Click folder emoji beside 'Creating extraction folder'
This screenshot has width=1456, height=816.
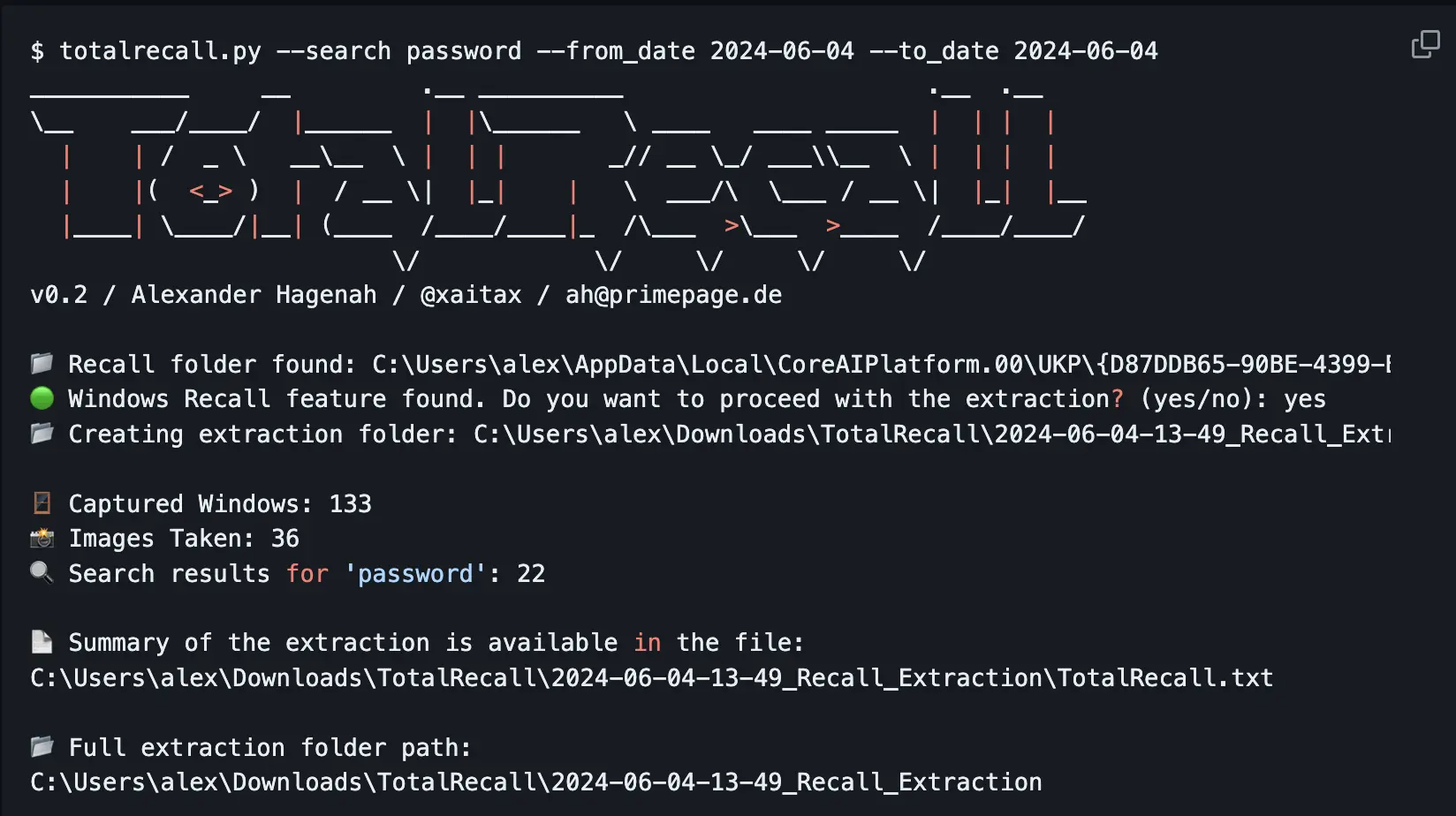[x=42, y=434]
